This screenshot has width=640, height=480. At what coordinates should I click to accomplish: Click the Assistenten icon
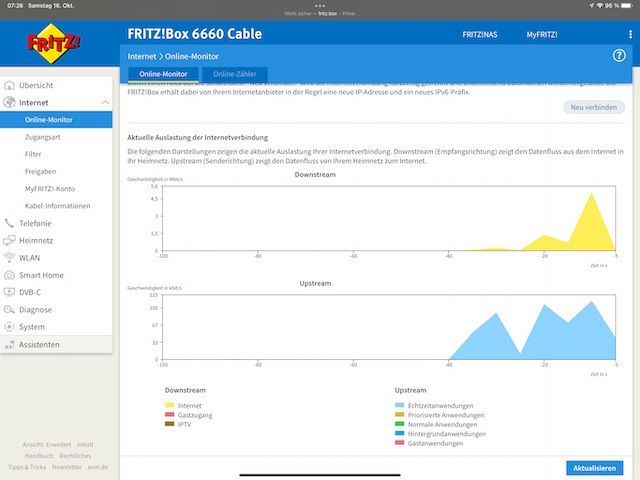pyautogui.click(x=9, y=344)
